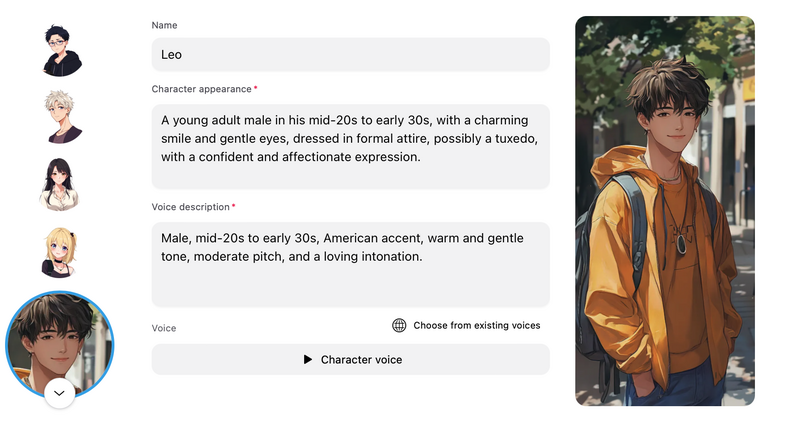This screenshot has width=794, height=436.
Task: Choose the white-haired male avatar
Action: coord(61,117)
